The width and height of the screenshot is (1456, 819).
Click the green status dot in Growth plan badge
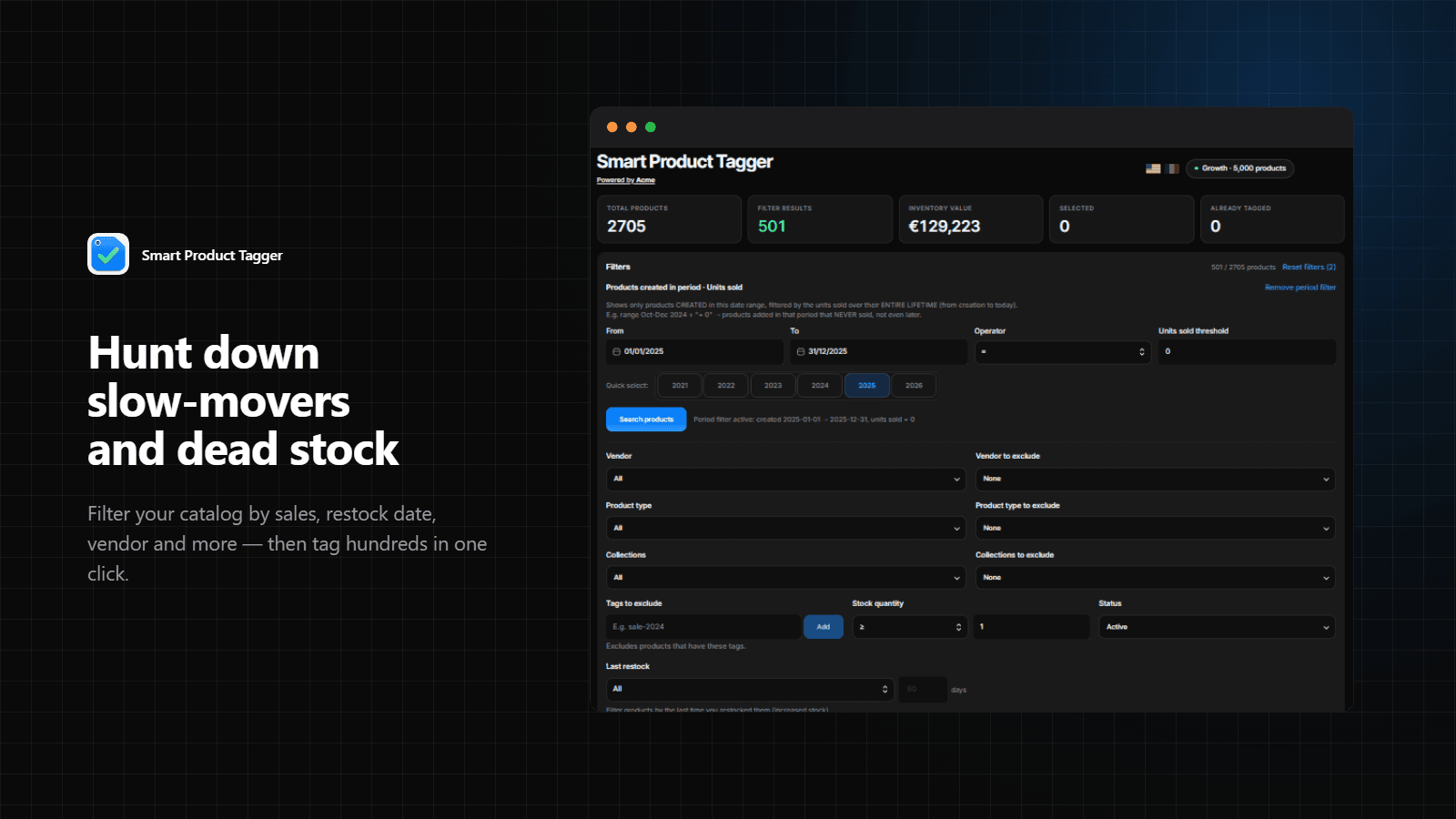1196,168
